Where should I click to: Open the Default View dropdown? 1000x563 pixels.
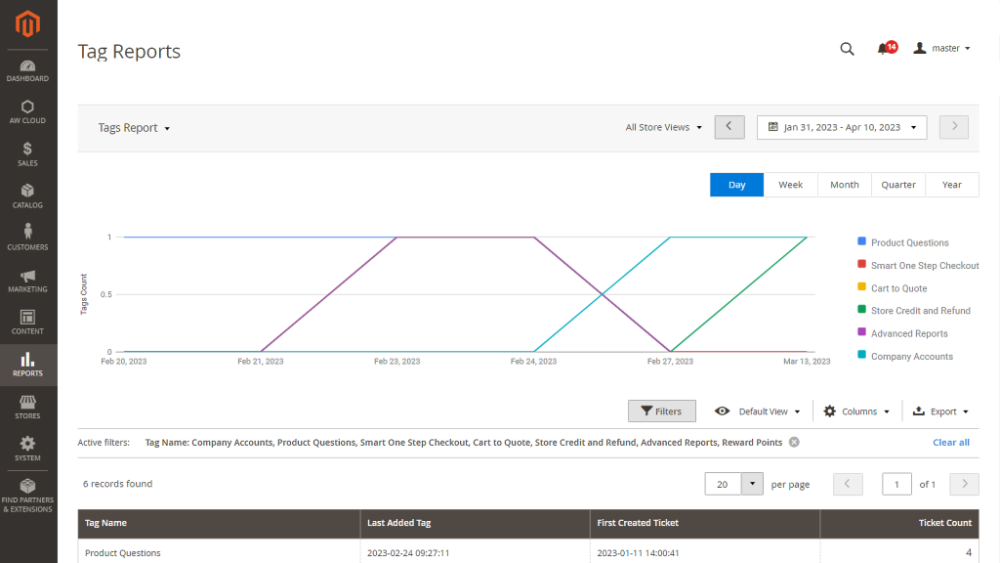[x=769, y=412]
